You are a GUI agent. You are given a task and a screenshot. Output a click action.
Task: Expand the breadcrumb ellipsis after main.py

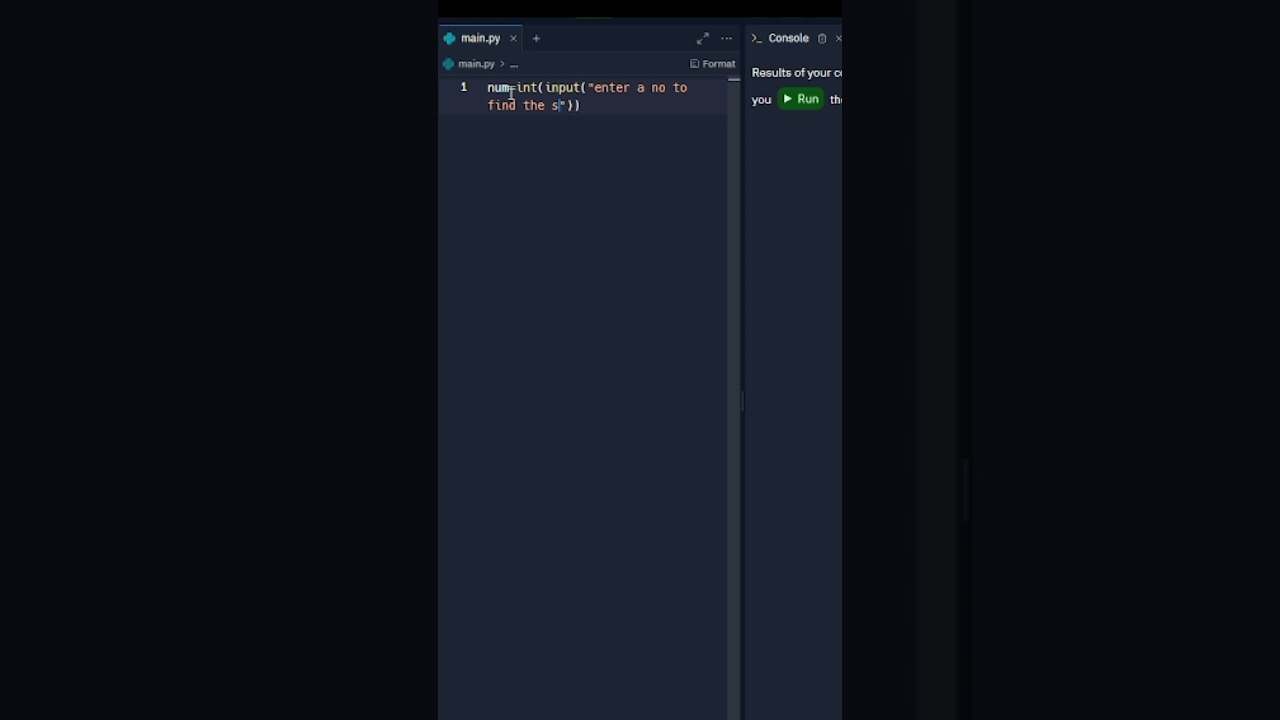[514, 64]
